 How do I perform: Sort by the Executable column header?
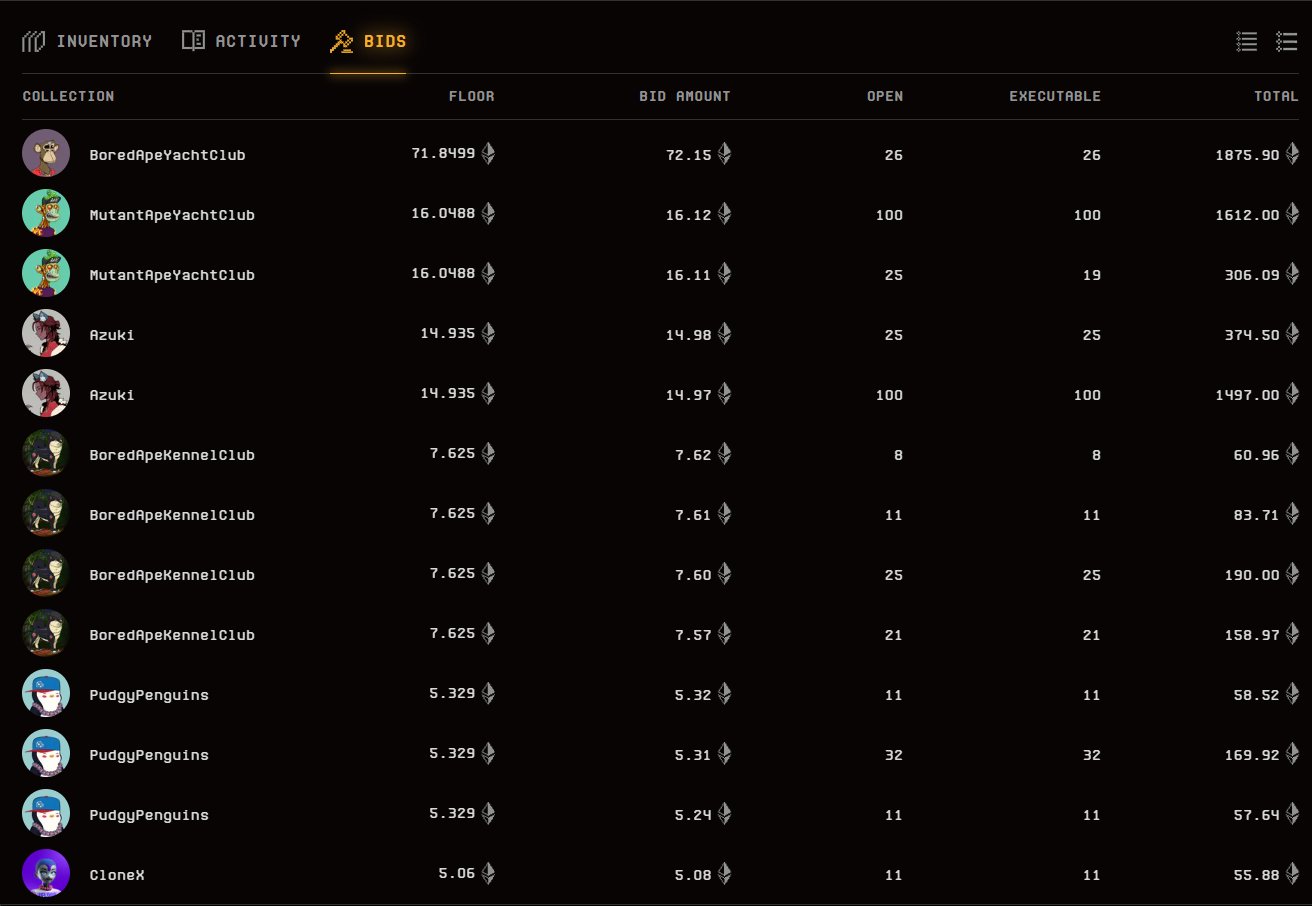click(x=1055, y=96)
